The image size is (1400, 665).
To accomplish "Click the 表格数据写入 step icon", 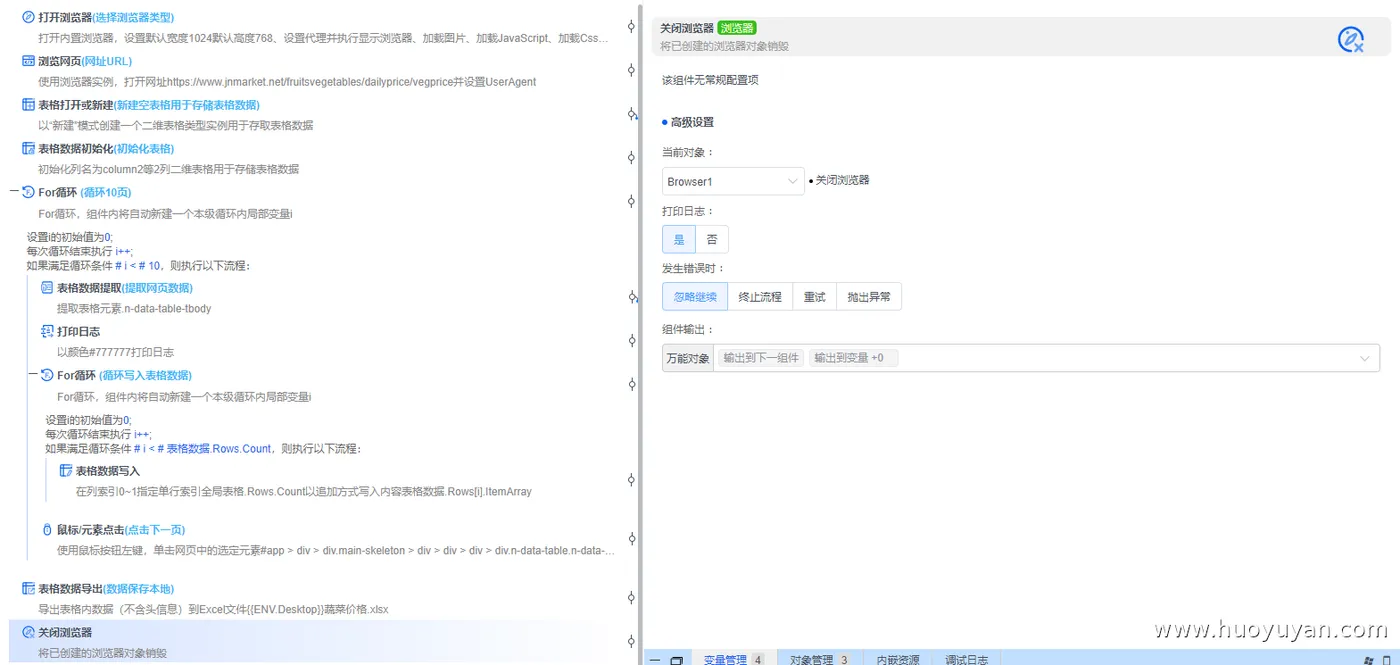I will [x=66, y=470].
